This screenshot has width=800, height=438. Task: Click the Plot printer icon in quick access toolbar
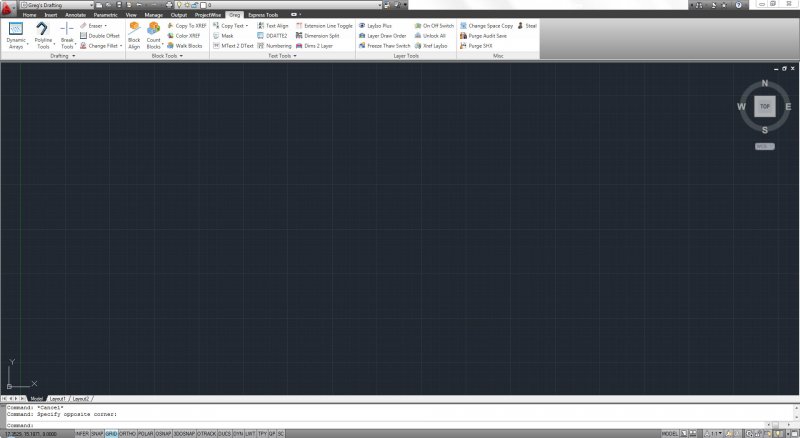click(x=169, y=5)
